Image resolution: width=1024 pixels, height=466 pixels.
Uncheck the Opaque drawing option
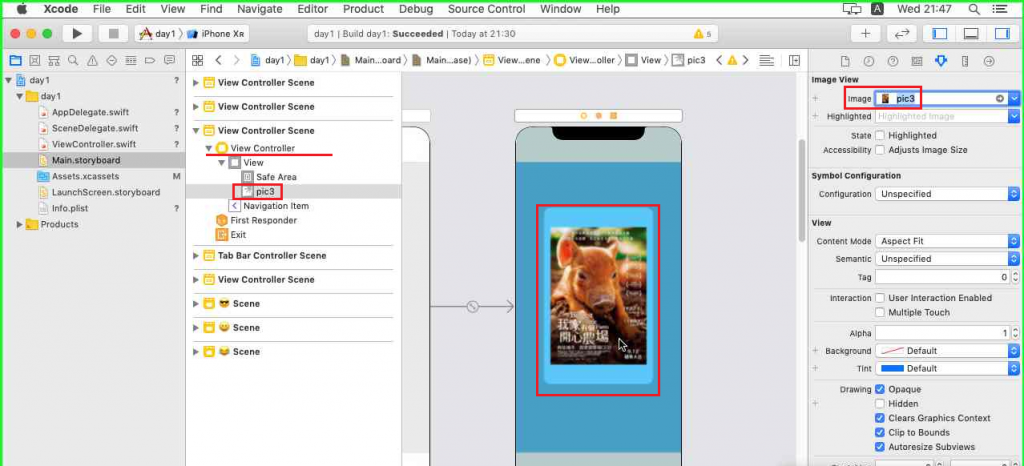click(880, 389)
